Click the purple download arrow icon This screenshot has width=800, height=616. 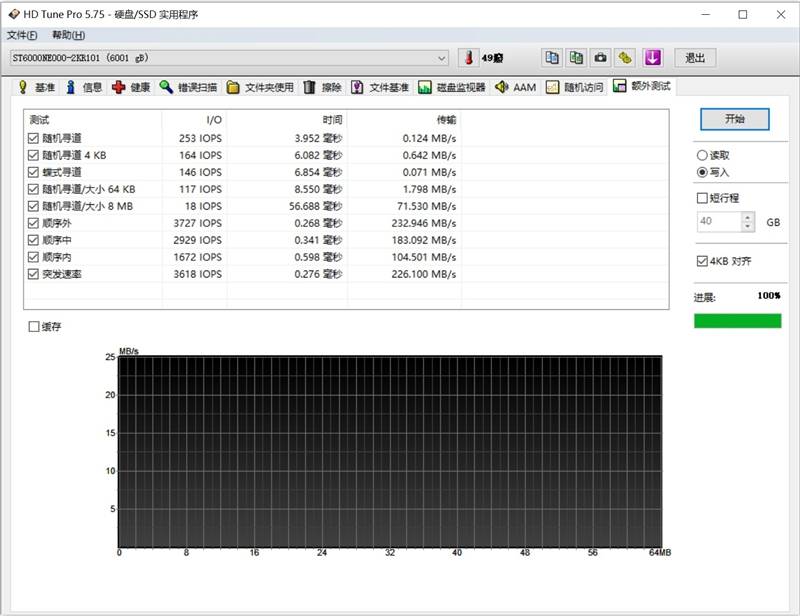[x=653, y=58]
